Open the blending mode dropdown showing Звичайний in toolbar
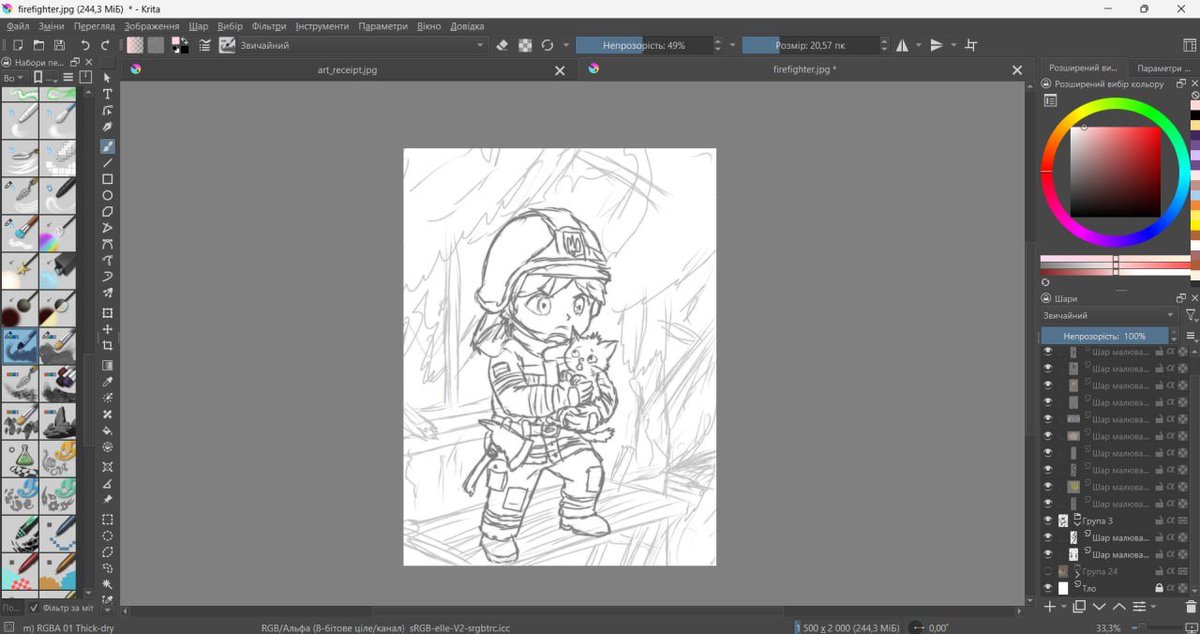The height and width of the screenshot is (634, 1200). [x=362, y=45]
